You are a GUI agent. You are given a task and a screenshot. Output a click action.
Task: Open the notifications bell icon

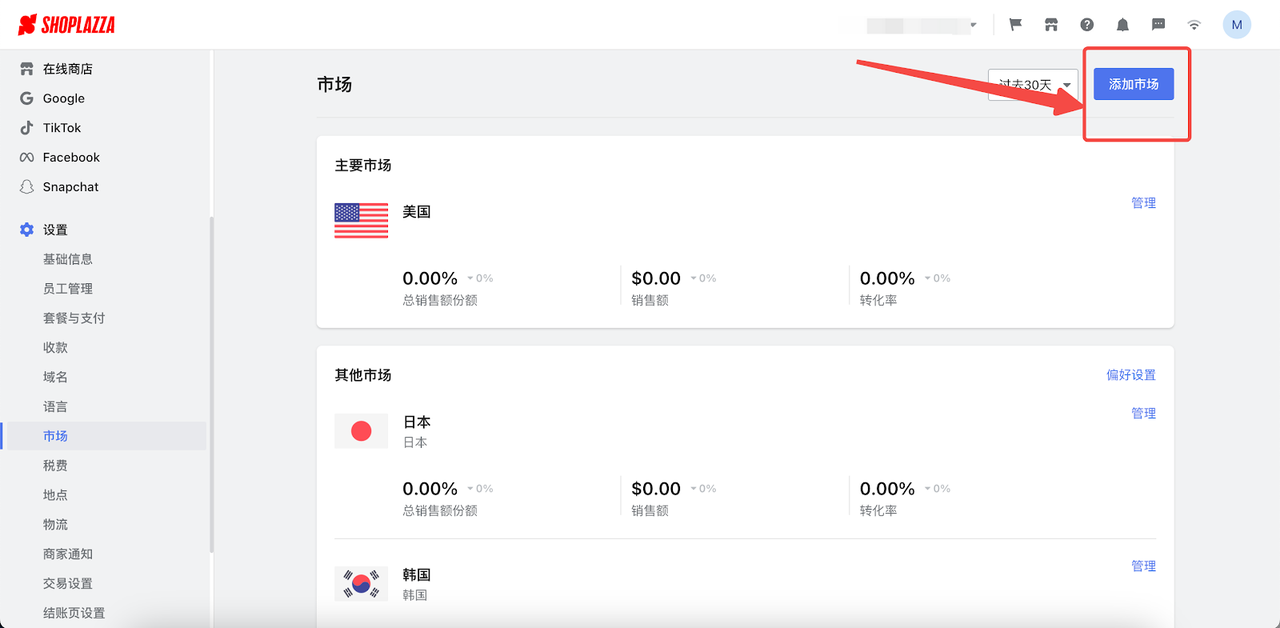point(1122,24)
